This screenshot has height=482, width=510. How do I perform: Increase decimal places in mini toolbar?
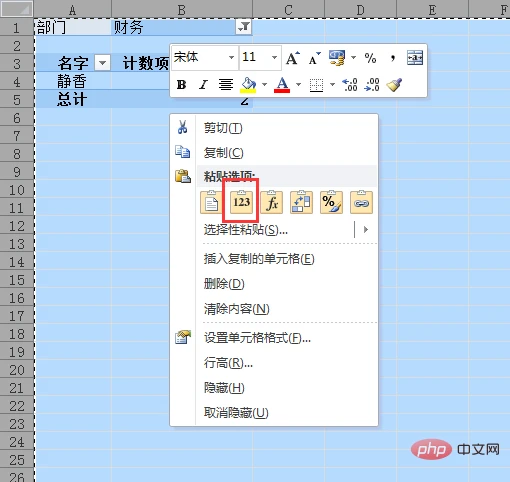pos(350,85)
